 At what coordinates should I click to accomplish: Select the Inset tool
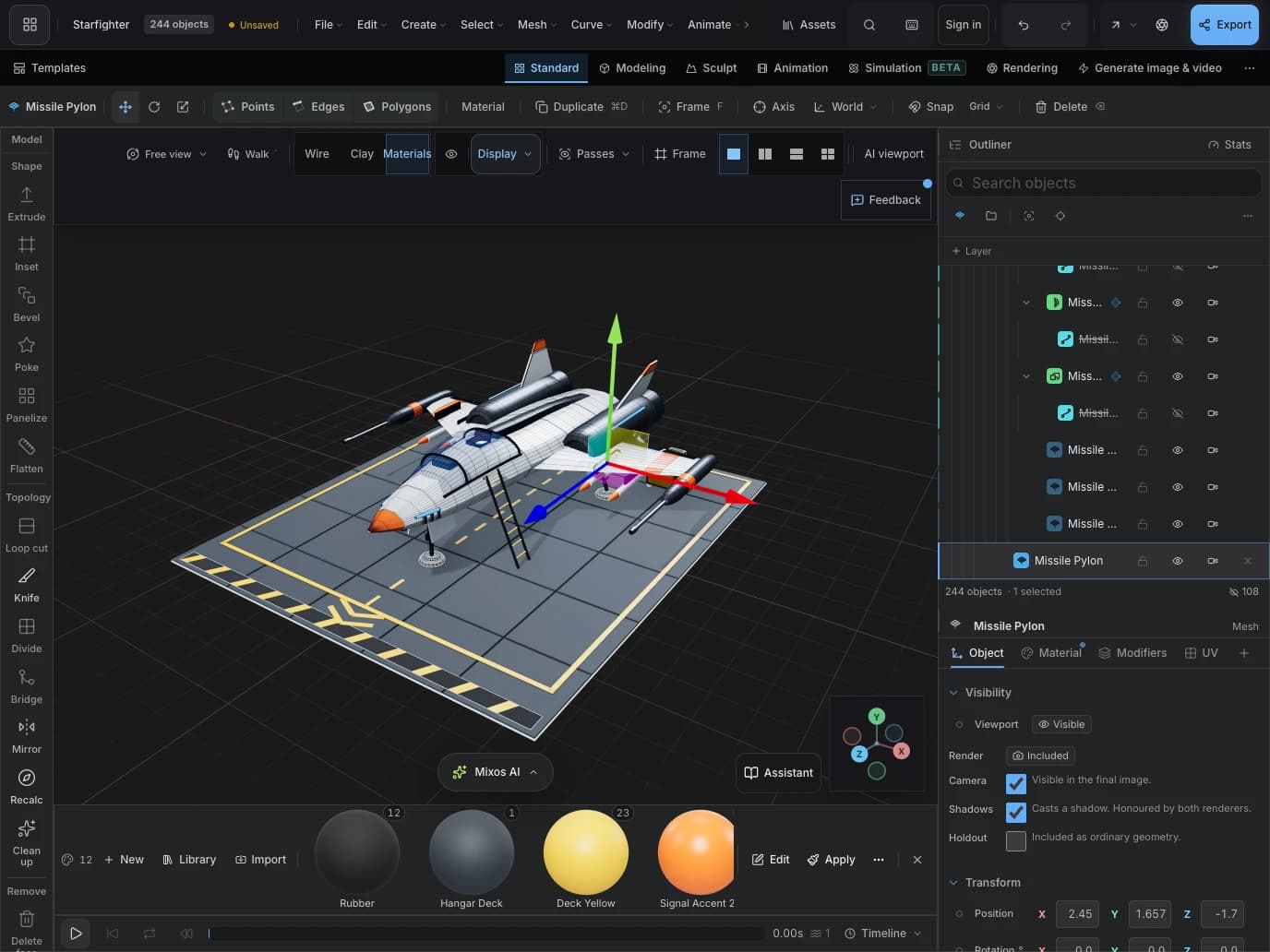coord(27,254)
